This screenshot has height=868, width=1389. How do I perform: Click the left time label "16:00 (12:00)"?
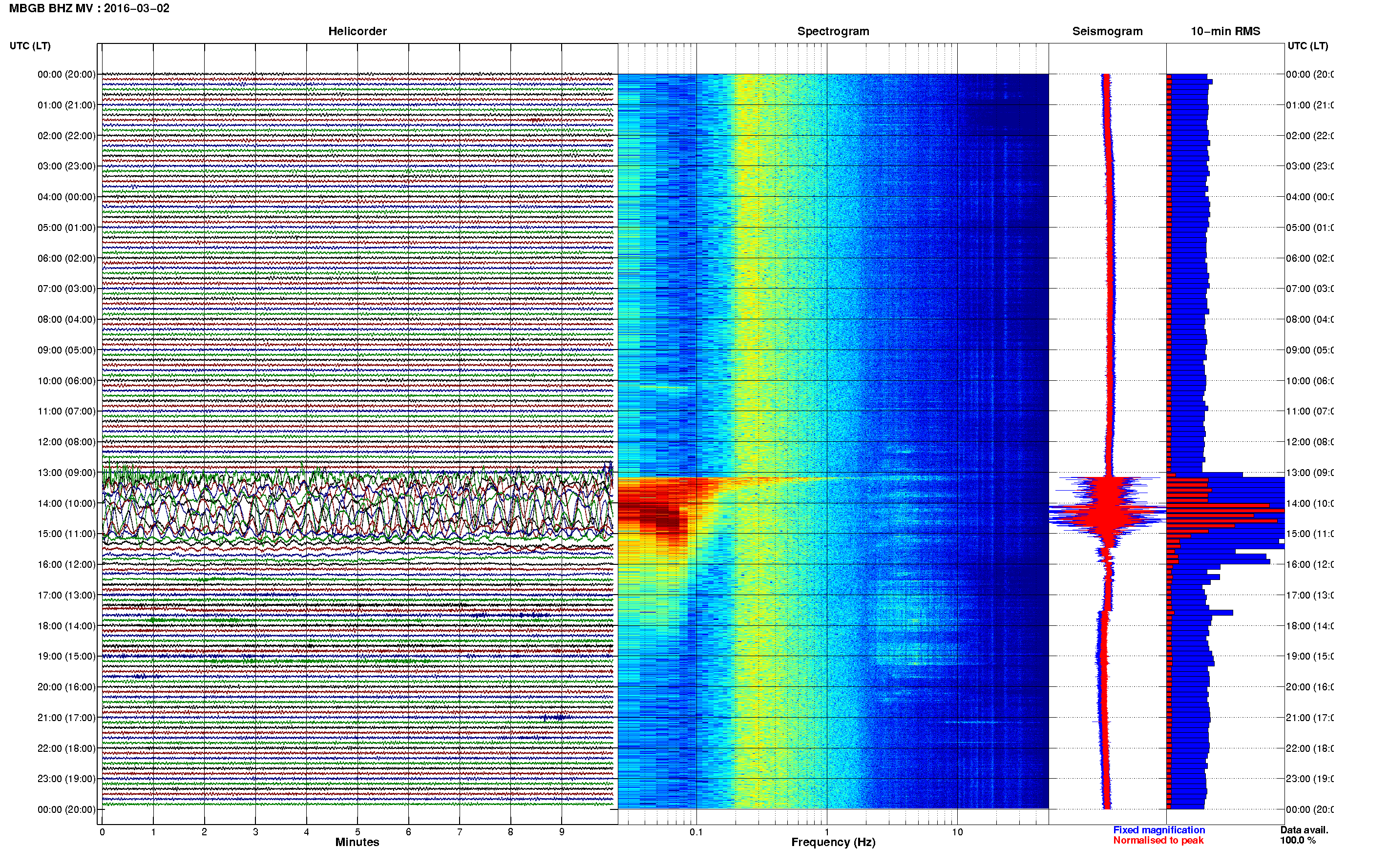(66, 564)
